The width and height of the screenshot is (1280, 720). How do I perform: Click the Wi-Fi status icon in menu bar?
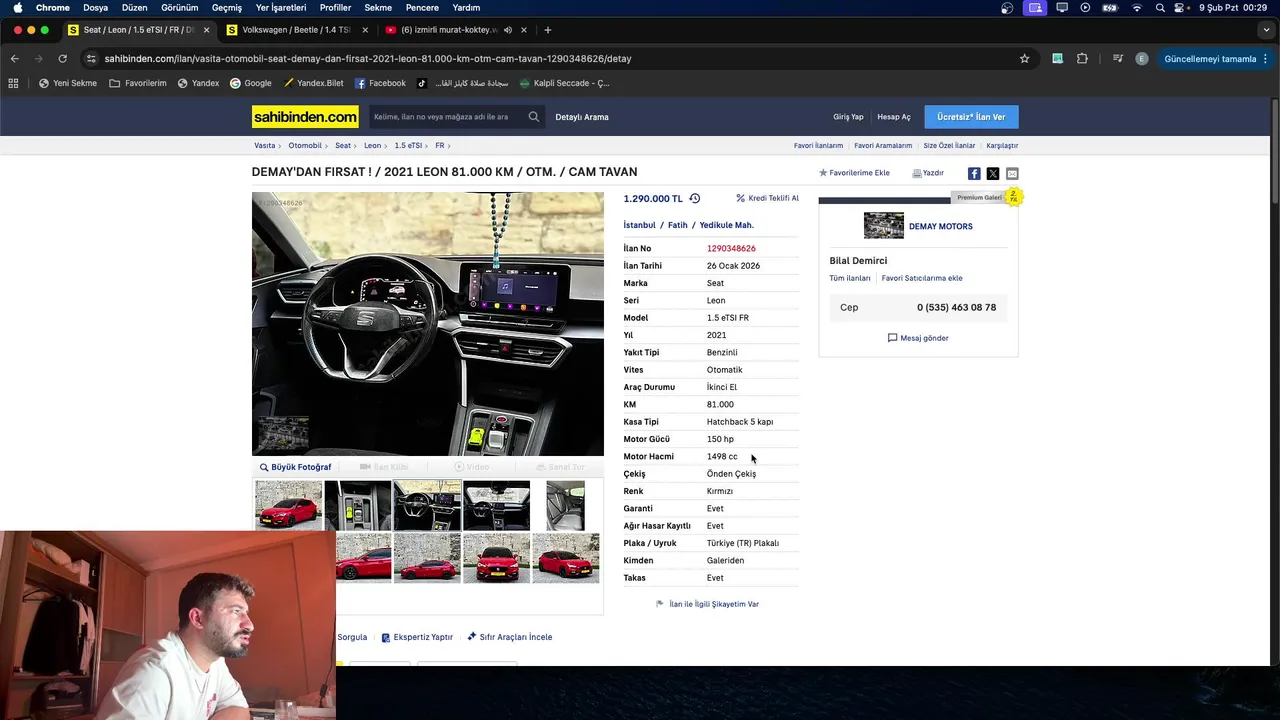1136,7
